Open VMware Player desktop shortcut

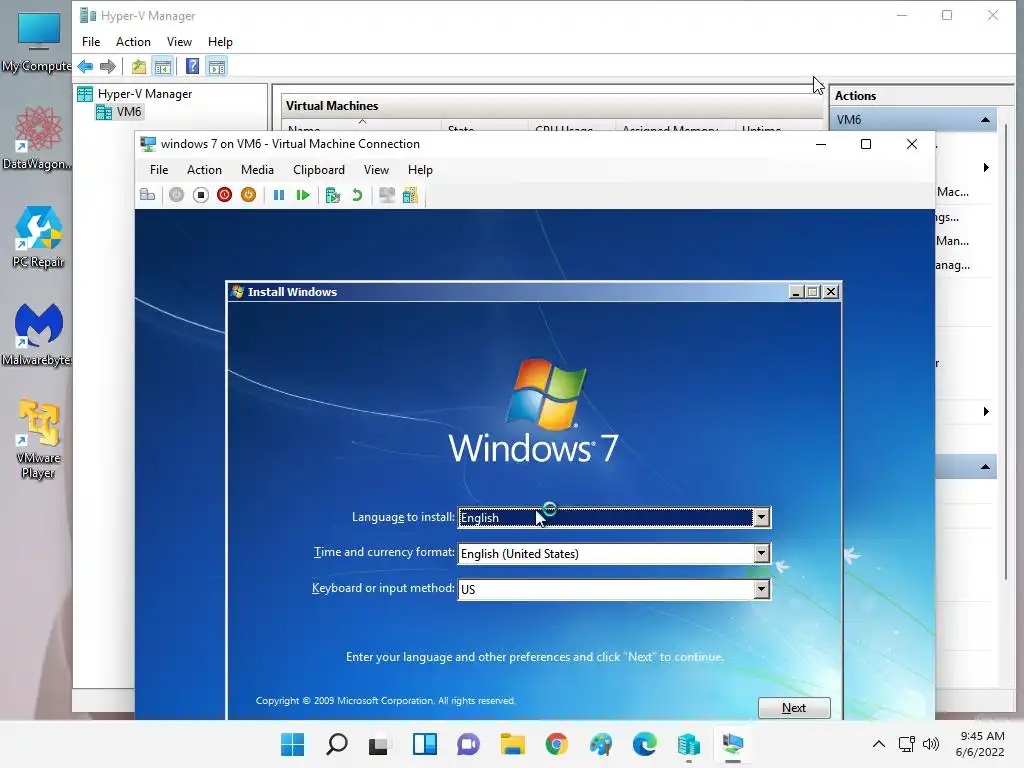click(38, 440)
